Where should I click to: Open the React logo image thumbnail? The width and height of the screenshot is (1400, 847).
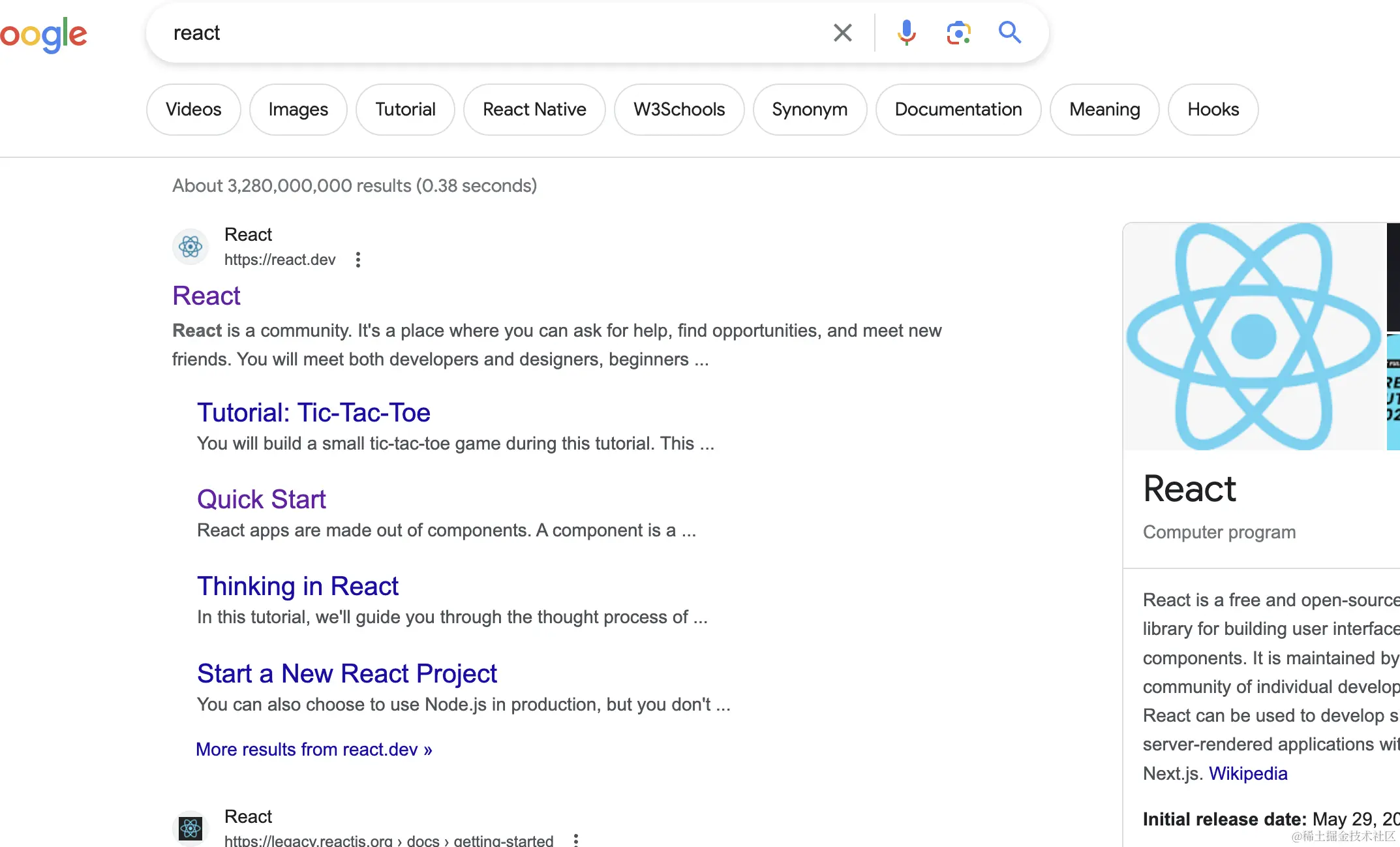[1253, 336]
